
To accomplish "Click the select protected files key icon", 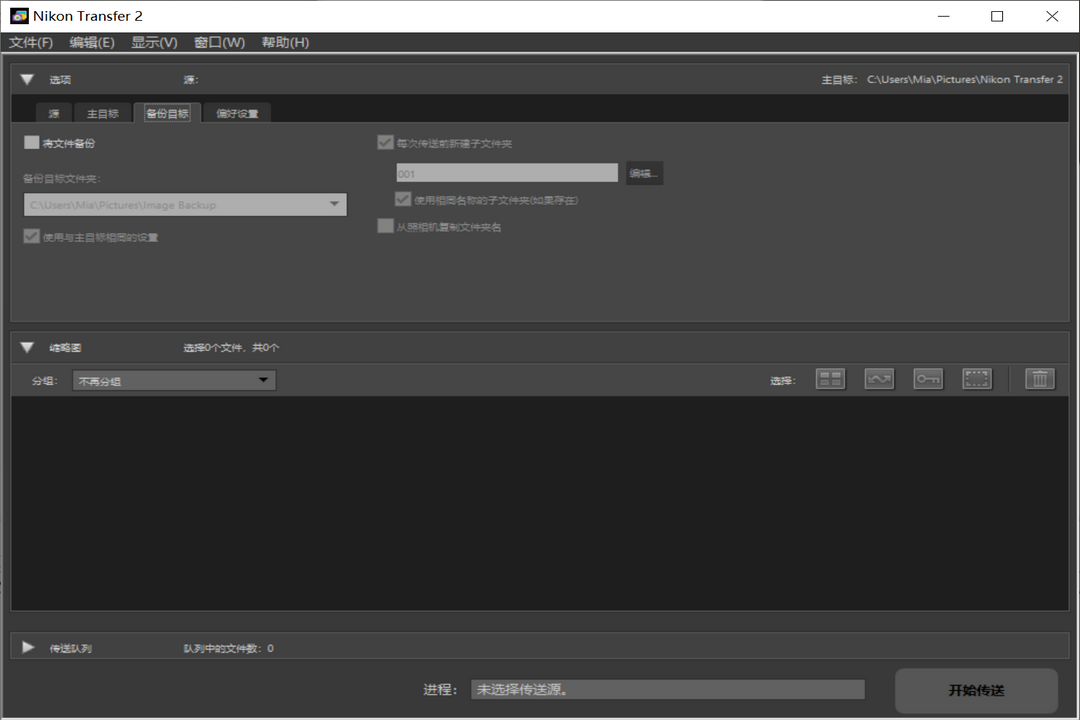I will [x=928, y=379].
